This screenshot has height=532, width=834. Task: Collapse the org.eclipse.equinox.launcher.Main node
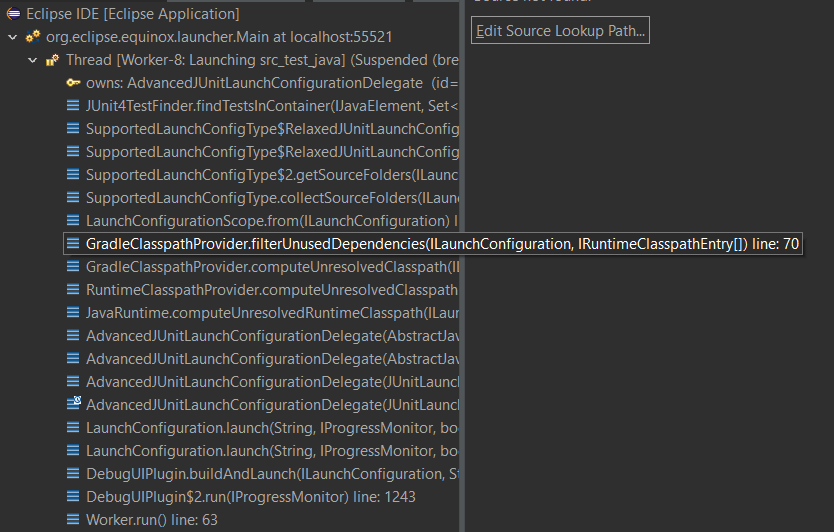point(13,37)
